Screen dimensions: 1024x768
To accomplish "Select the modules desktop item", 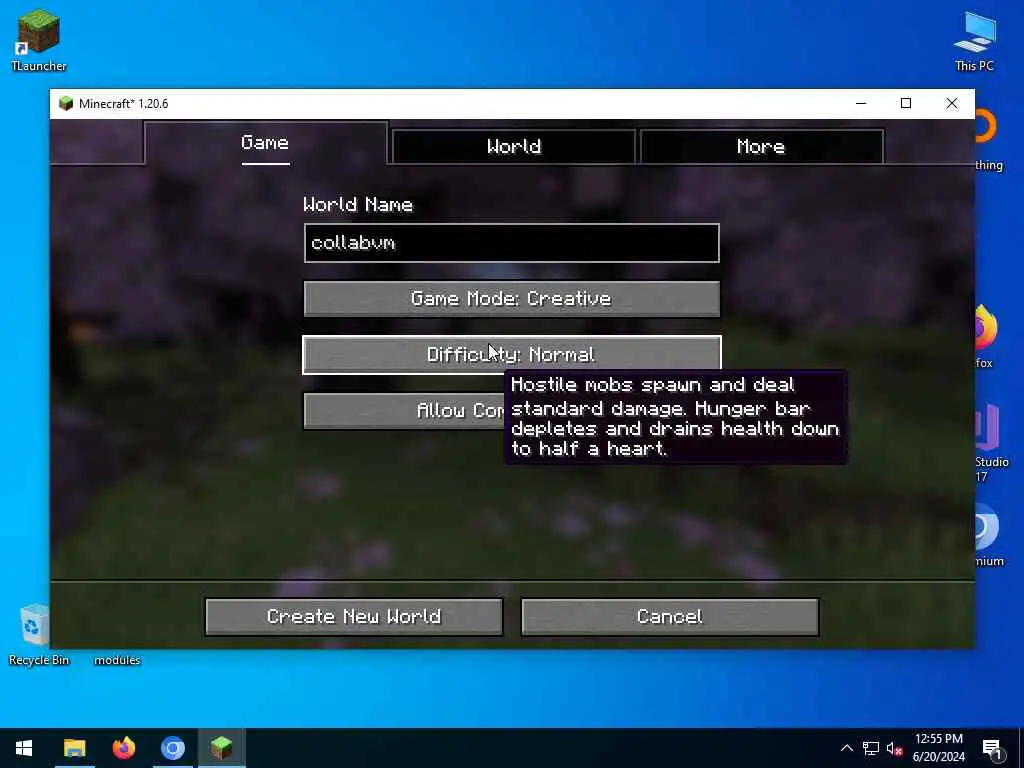I will [117, 660].
